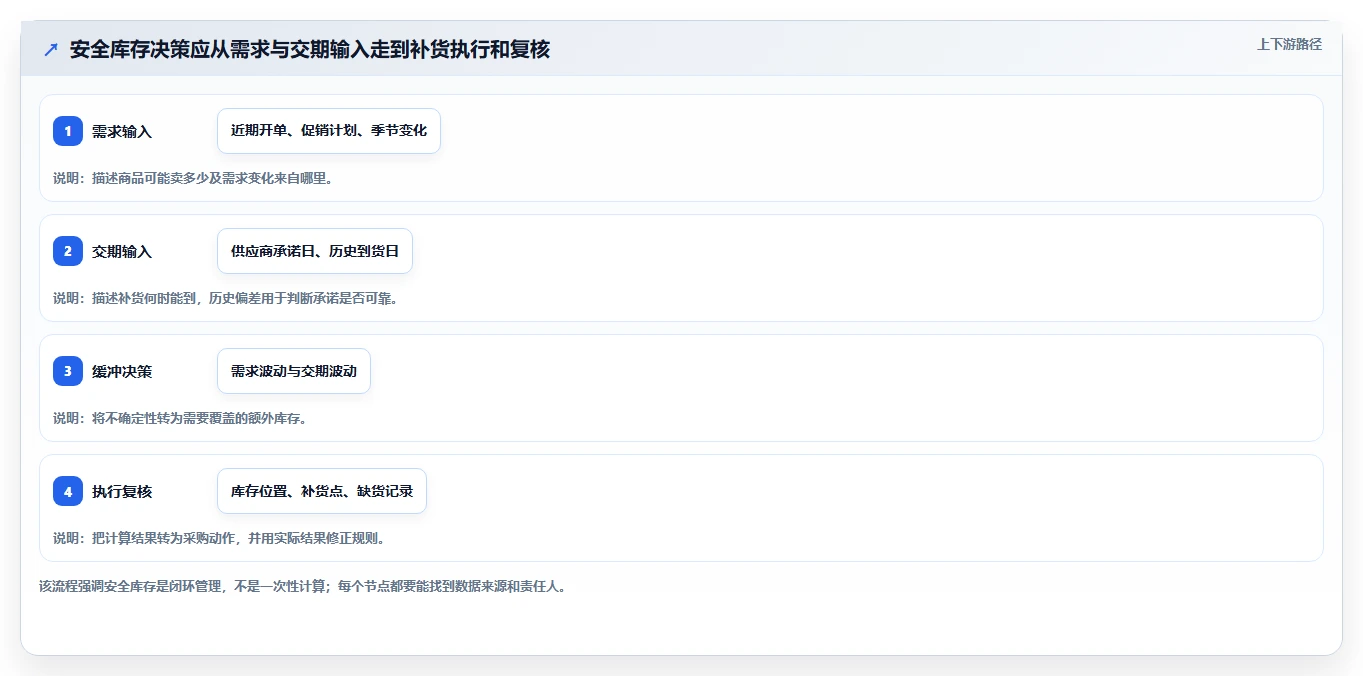Image resolution: width=1363 pixels, height=676 pixels.
Task: Click the heading 安全库存决策应从需求与交期输入走到补货执行和复核
Action: (x=310, y=49)
